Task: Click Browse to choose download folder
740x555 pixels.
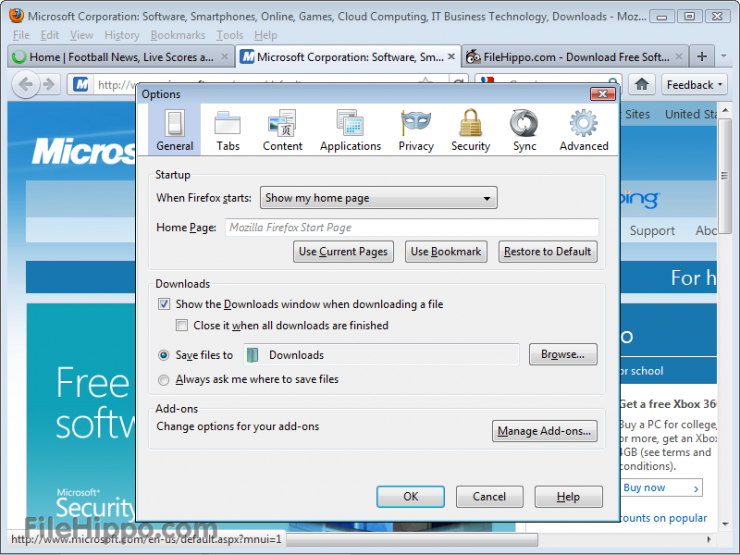Action: (x=562, y=354)
